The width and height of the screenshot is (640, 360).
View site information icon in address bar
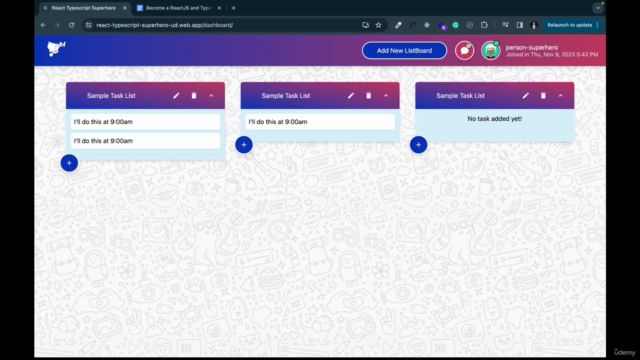point(89,25)
